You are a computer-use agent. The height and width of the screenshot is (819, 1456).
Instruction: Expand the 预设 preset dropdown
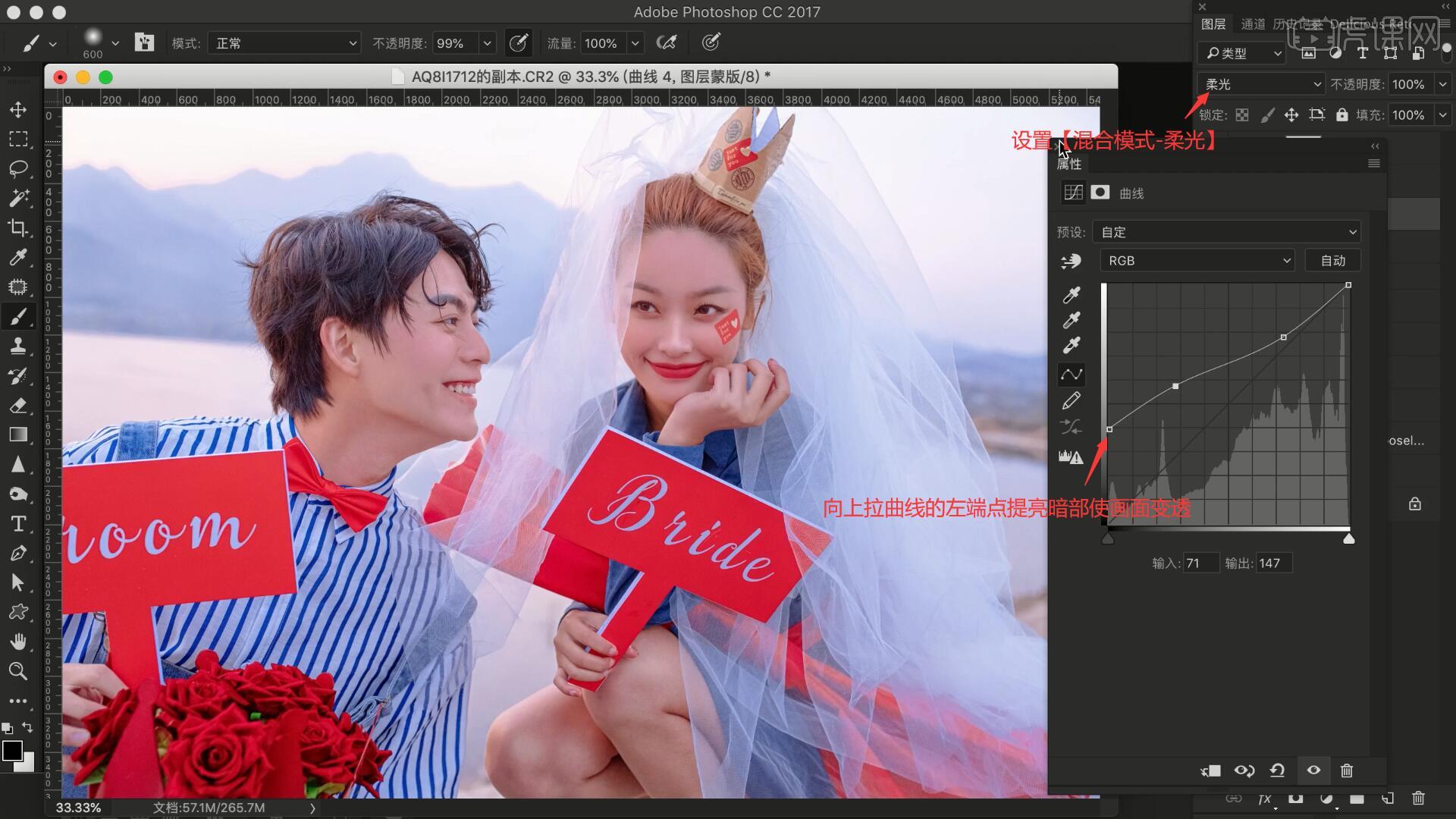click(x=1226, y=232)
